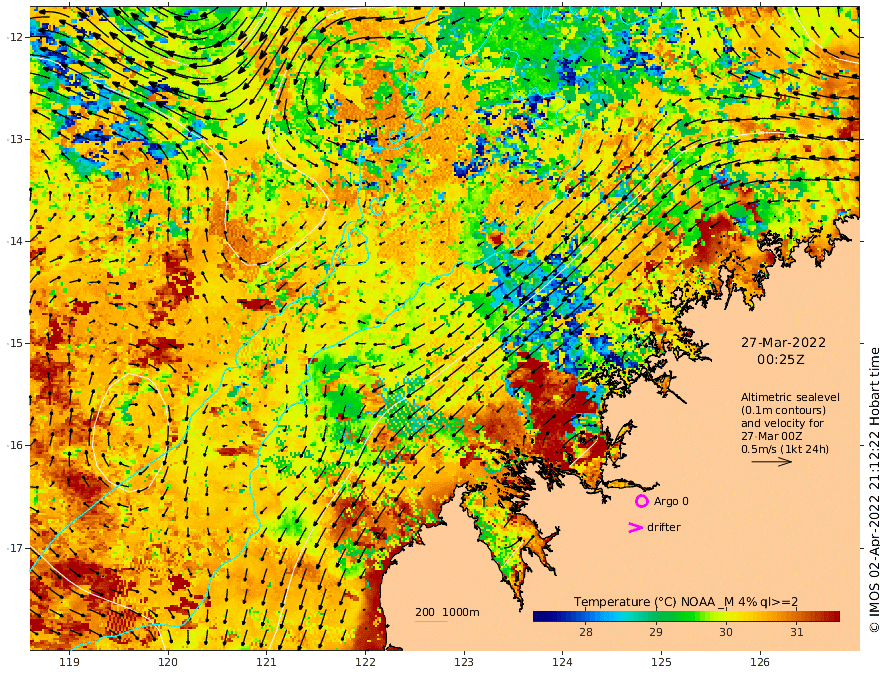880x680 pixels.
Task: Click the '0.5m/s (1kt 24h)' label
Action: tap(785, 449)
